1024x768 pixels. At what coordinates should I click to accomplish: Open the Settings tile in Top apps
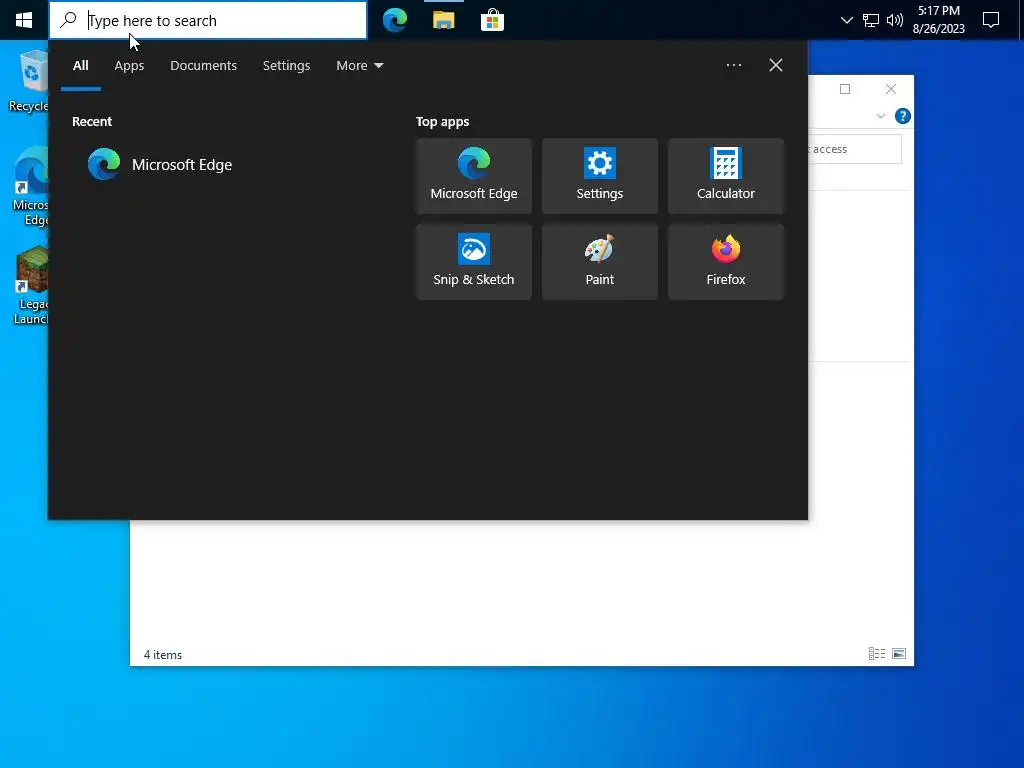coord(600,176)
